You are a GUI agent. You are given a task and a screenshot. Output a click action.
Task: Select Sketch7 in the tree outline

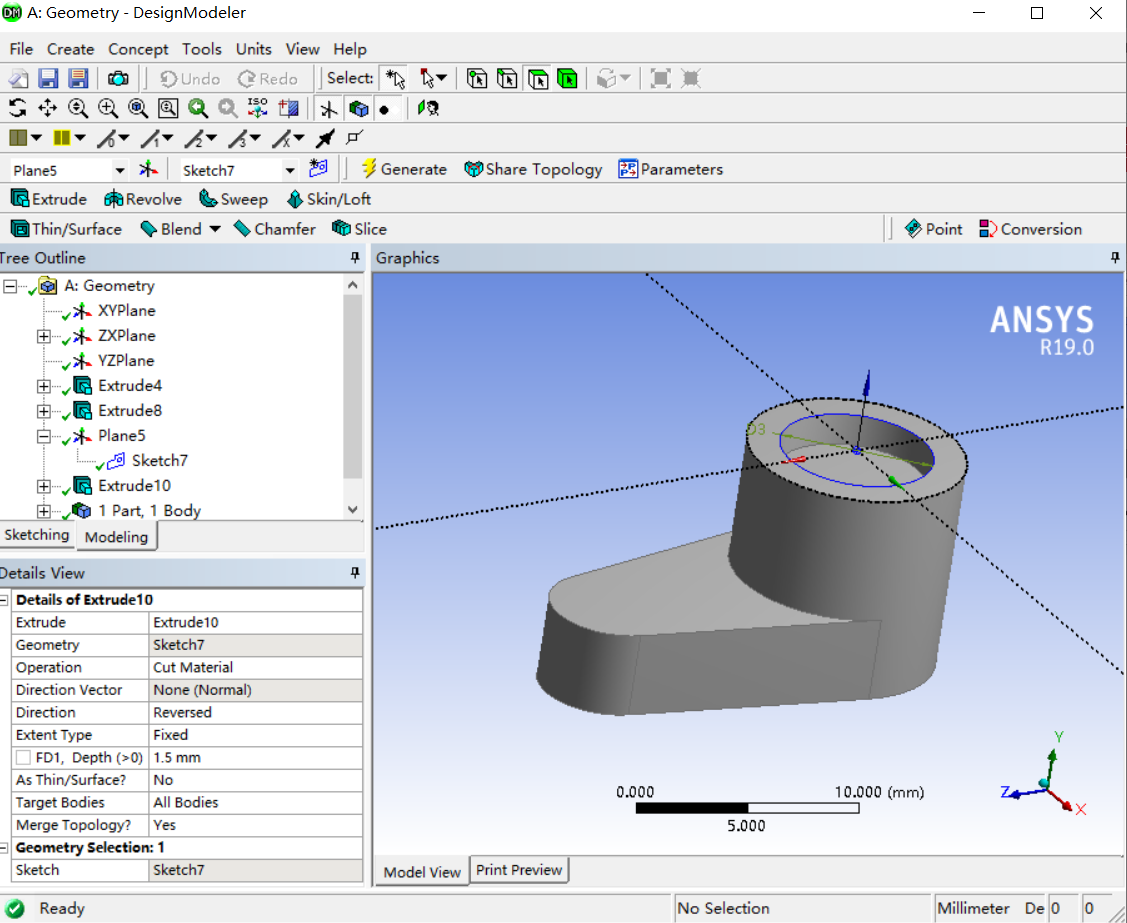pos(159,461)
